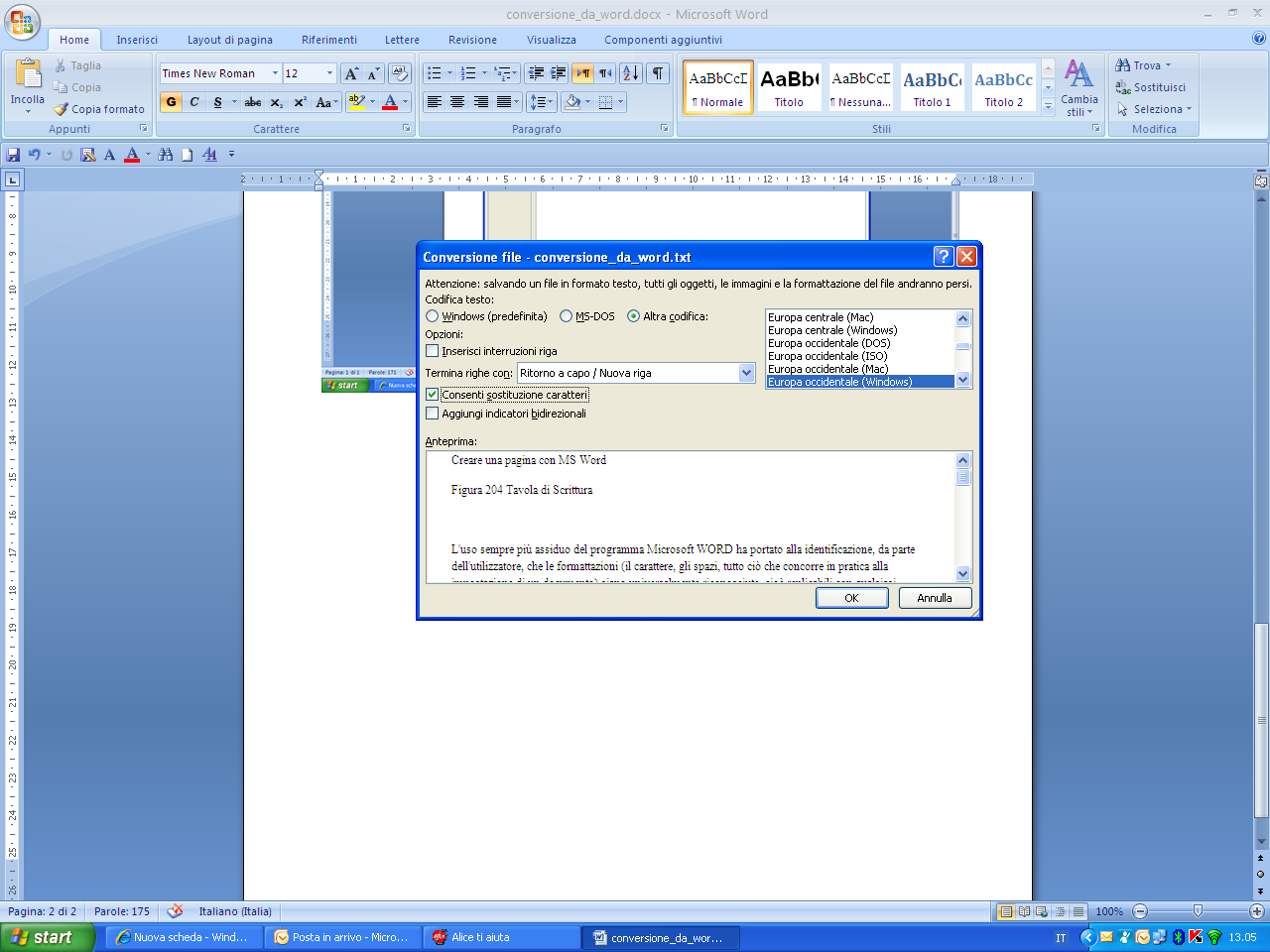Increase font size with grow icon
Viewport: 1270px width, 952px height.
tap(351, 73)
